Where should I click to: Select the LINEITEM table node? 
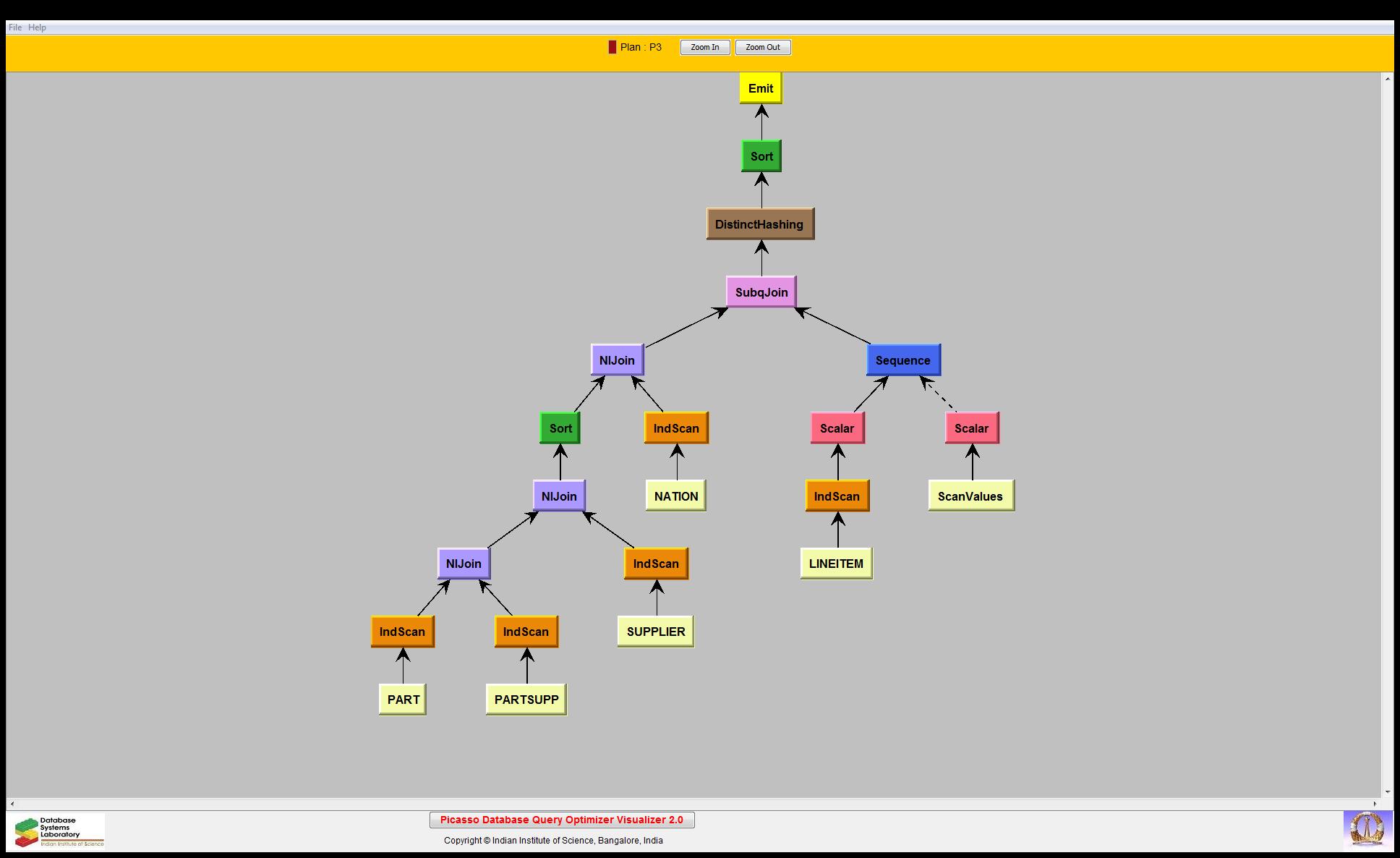[x=835, y=564]
